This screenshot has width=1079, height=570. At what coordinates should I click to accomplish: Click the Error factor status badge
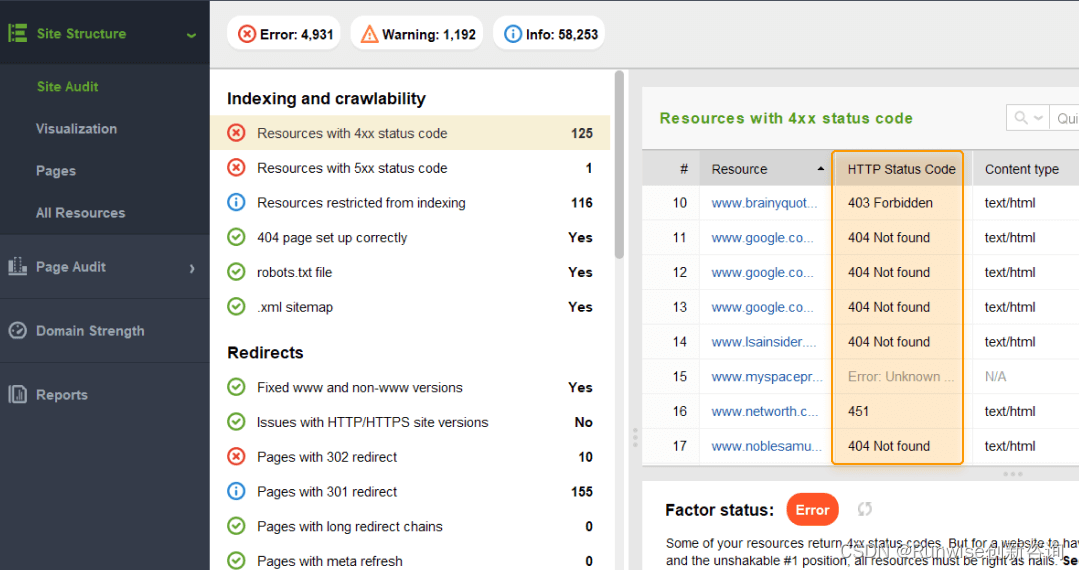coord(812,510)
